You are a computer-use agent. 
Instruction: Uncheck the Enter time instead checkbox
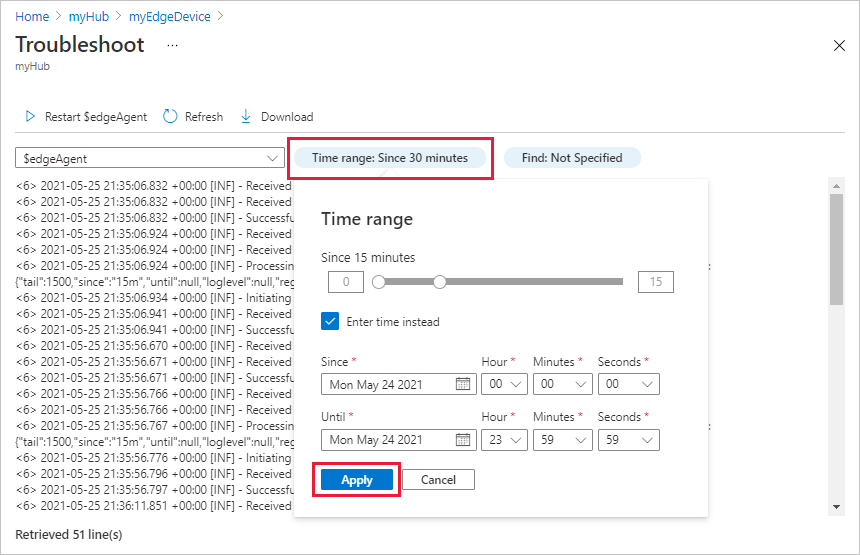pyautogui.click(x=331, y=322)
